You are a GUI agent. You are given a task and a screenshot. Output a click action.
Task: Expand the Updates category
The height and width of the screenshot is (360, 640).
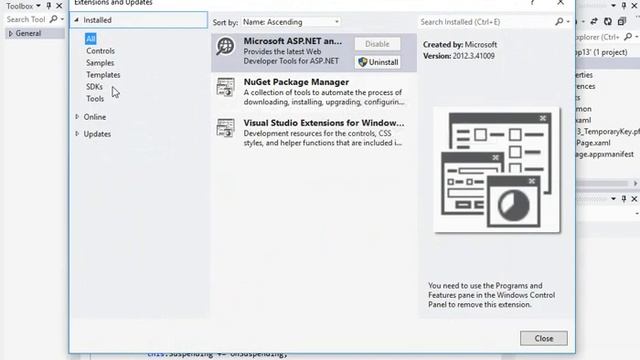(x=77, y=134)
